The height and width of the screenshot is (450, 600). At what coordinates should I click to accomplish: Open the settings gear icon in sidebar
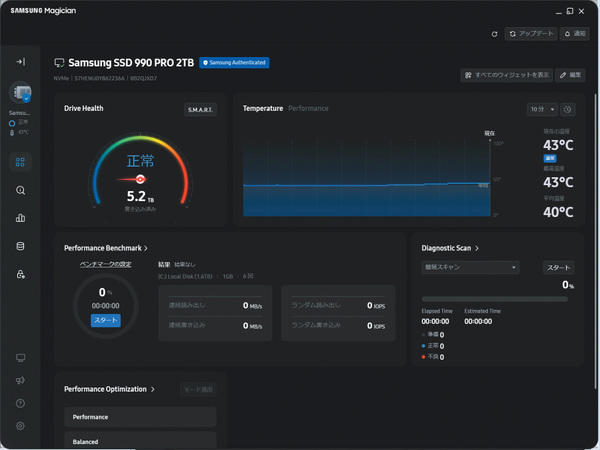(x=21, y=426)
